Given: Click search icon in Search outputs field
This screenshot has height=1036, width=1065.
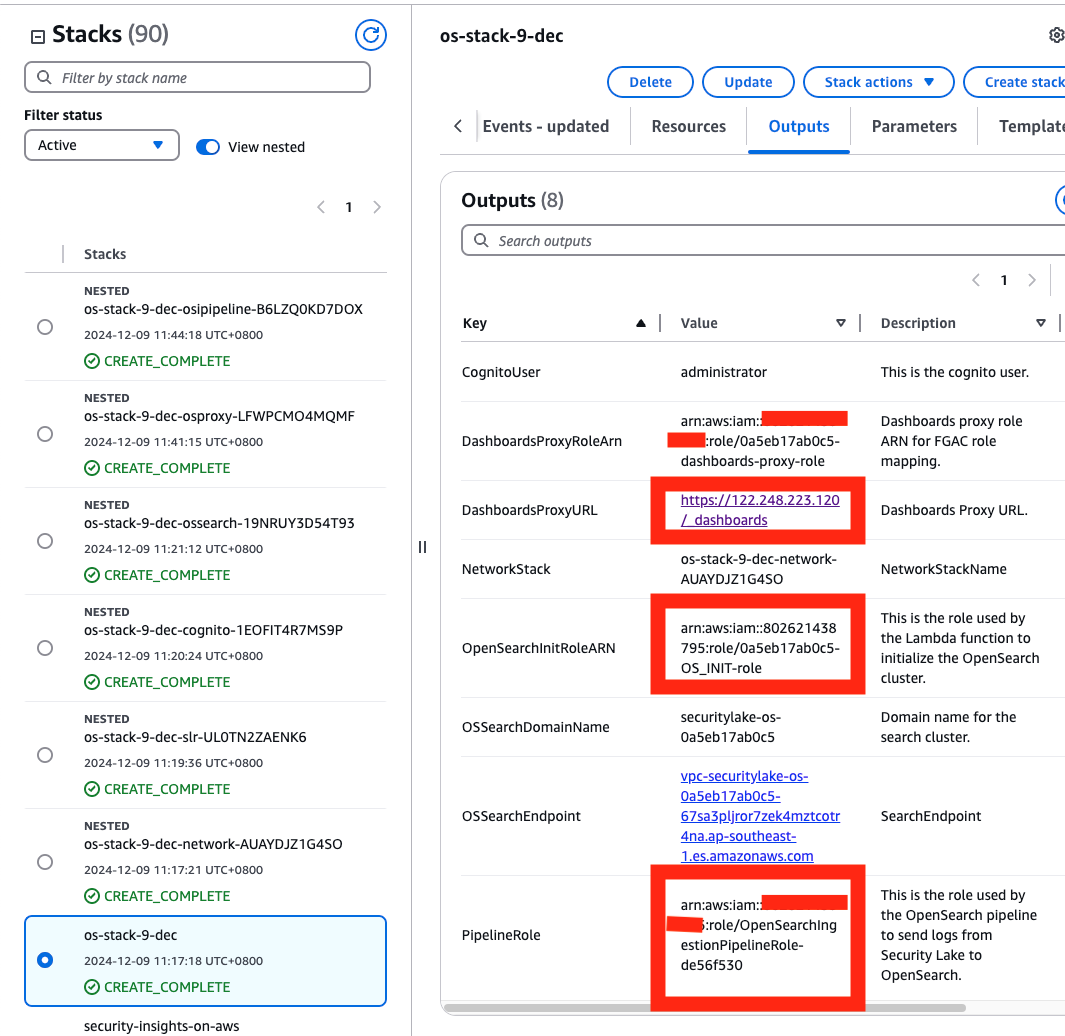Looking at the screenshot, I should (x=481, y=240).
